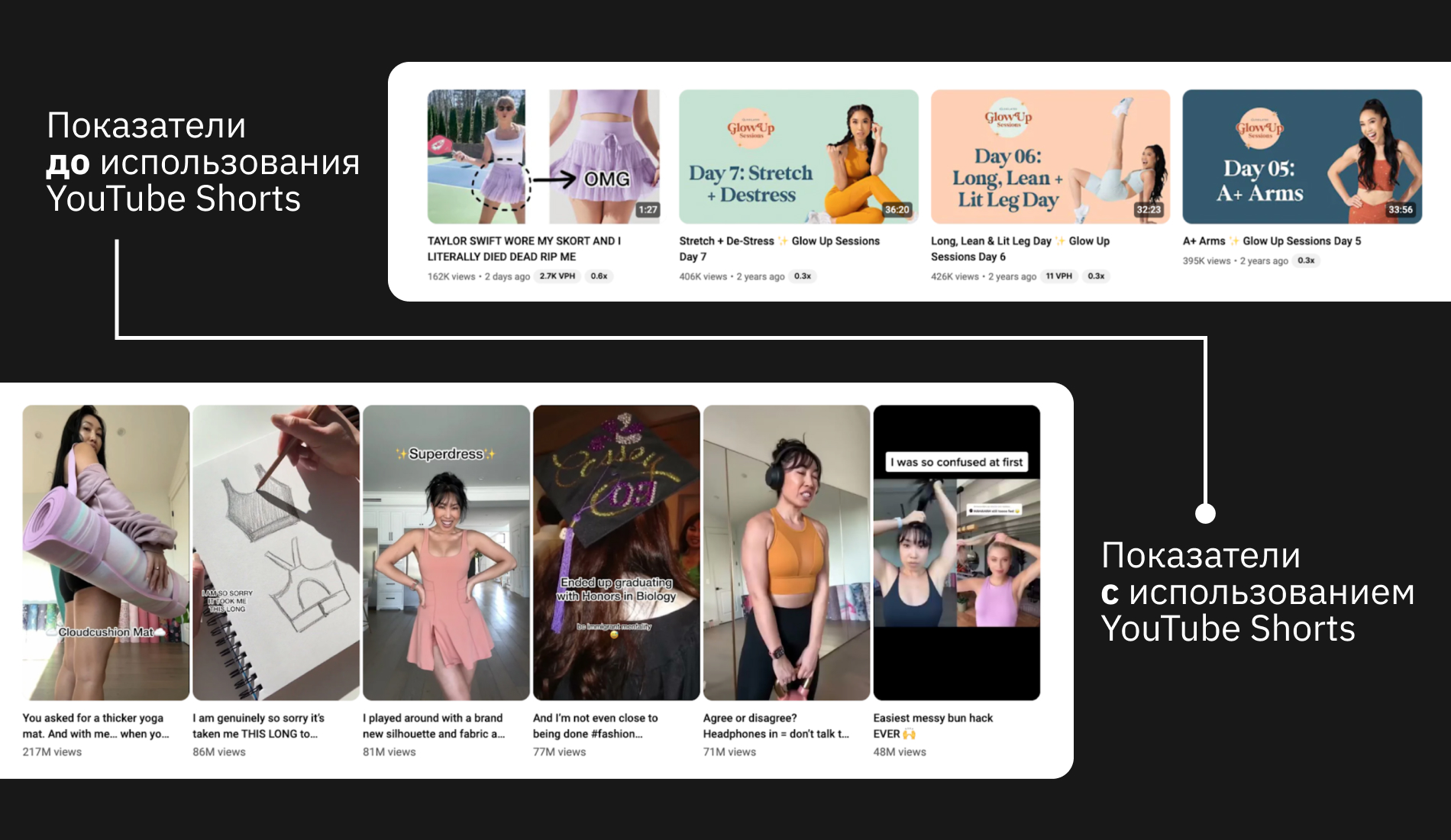Image resolution: width=1451 pixels, height=840 pixels.
Task: Click 'You asked for a thicker yoga mat' title
Action: tap(95, 725)
